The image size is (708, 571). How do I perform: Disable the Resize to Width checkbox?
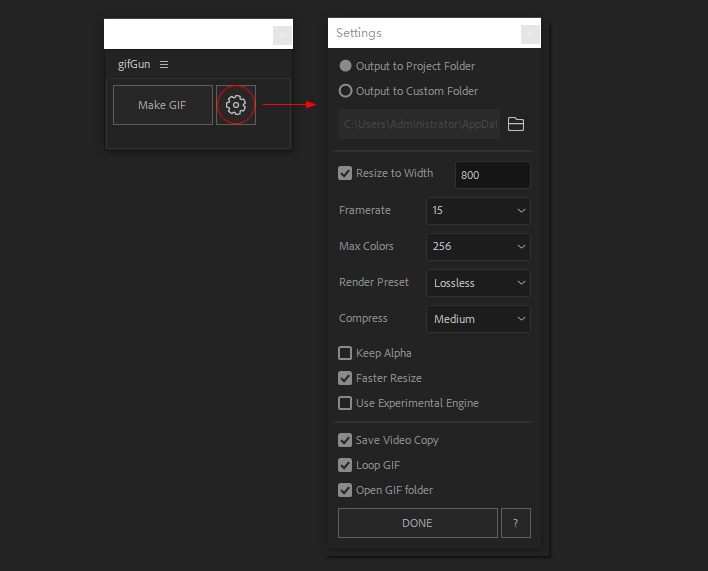[346, 173]
